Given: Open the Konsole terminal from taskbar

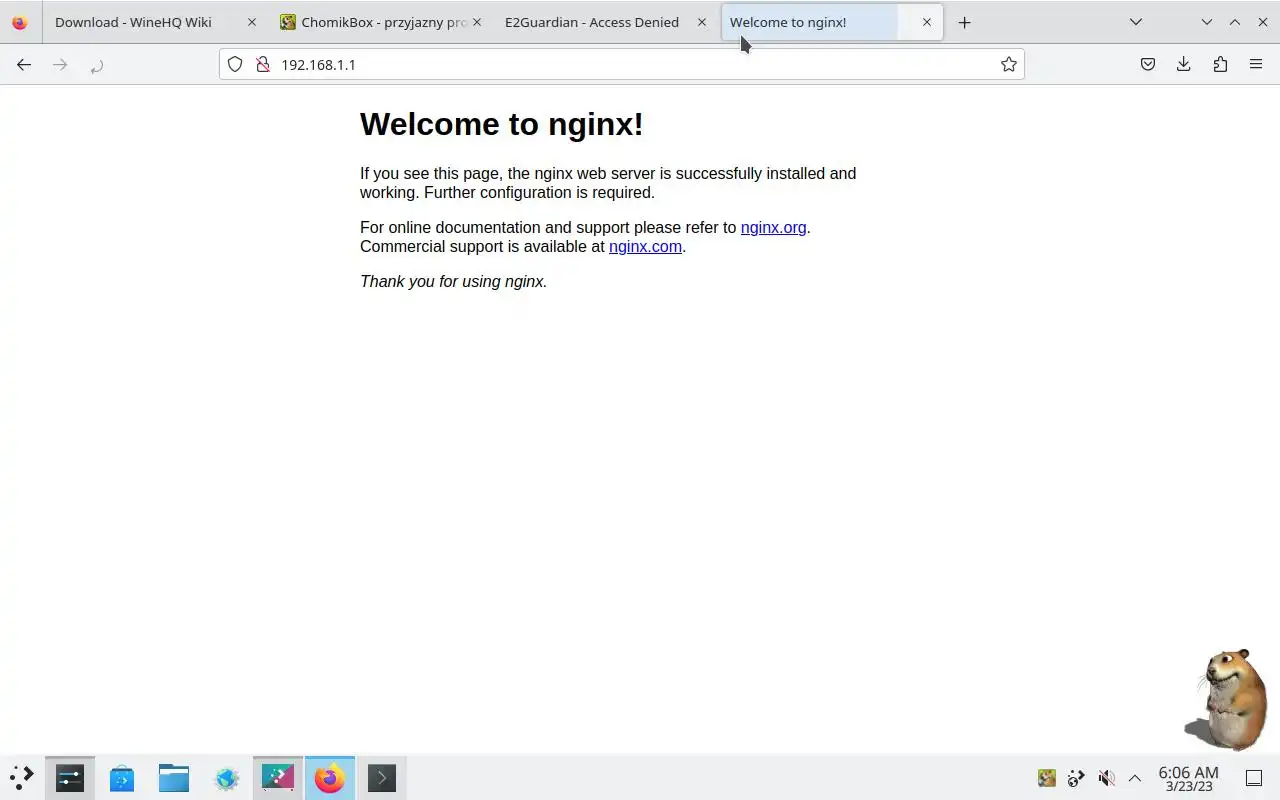Looking at the screenshot, I should [x=382, y=778].
